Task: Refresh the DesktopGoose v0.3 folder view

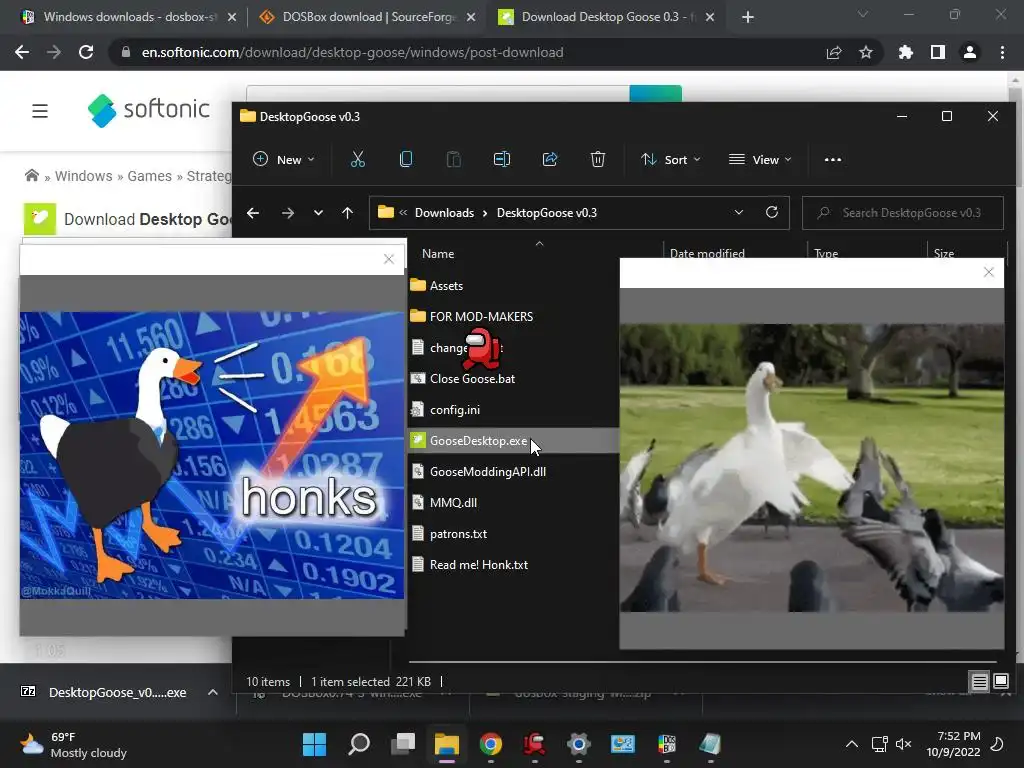Action: [772, 212]
